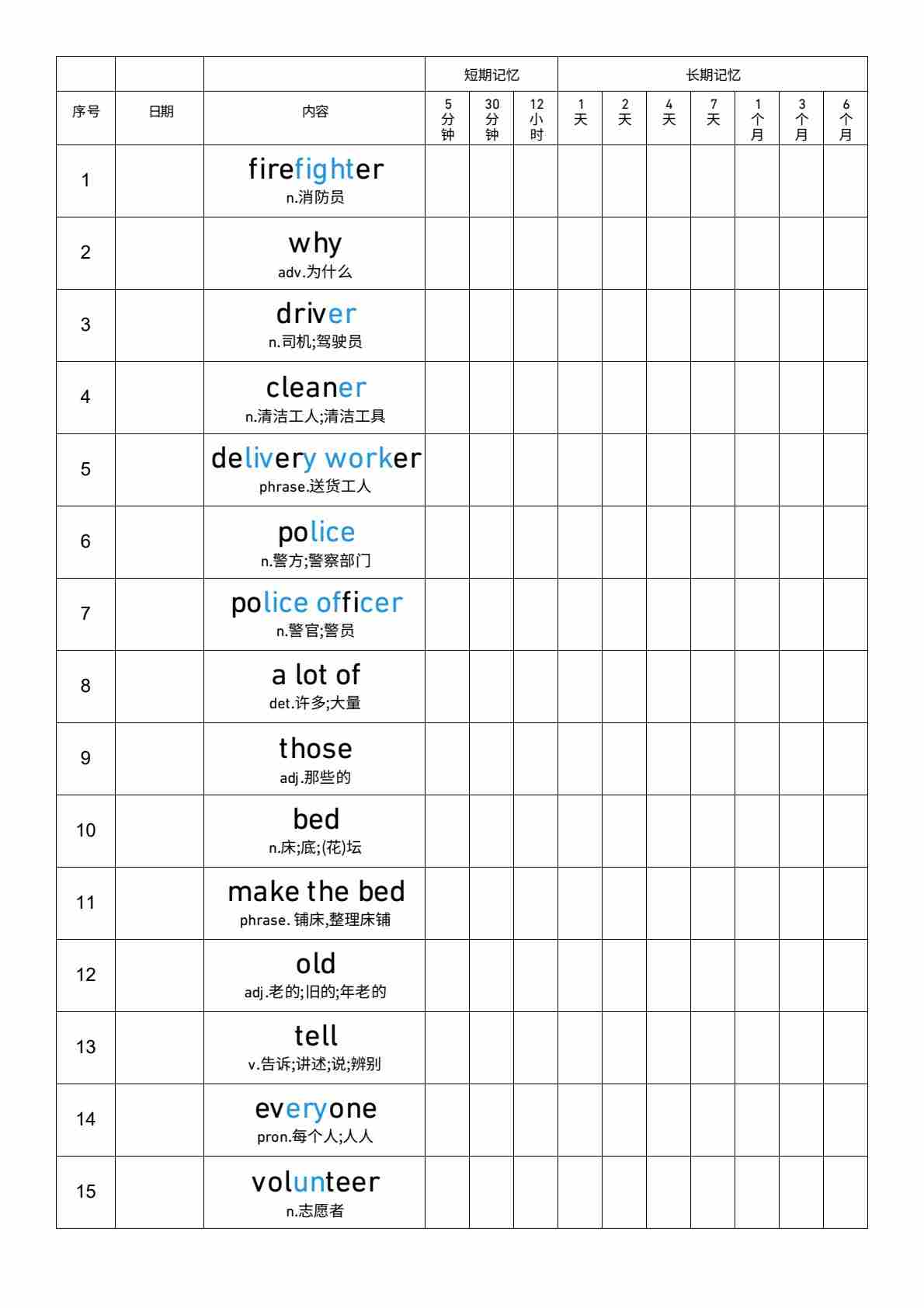Click the "短期记忆" header cell
Viewport: 924px width, 1308px height.
491,75
